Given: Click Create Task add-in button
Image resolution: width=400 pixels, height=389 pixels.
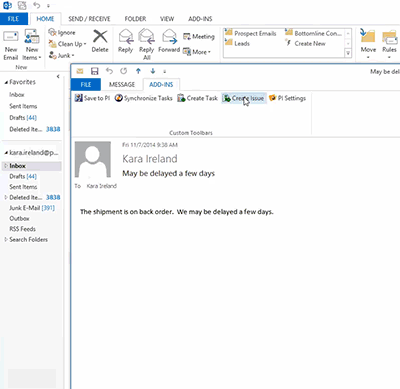Looking at the screenshot, I should coord(197,98).
